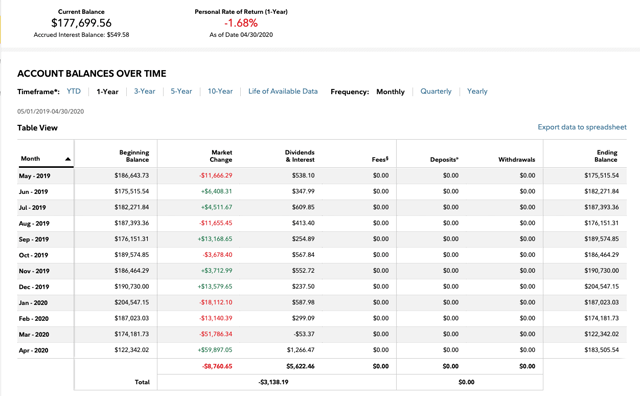Select the 1-Year timeframe

pyautogui.click(x=107, y=91)
